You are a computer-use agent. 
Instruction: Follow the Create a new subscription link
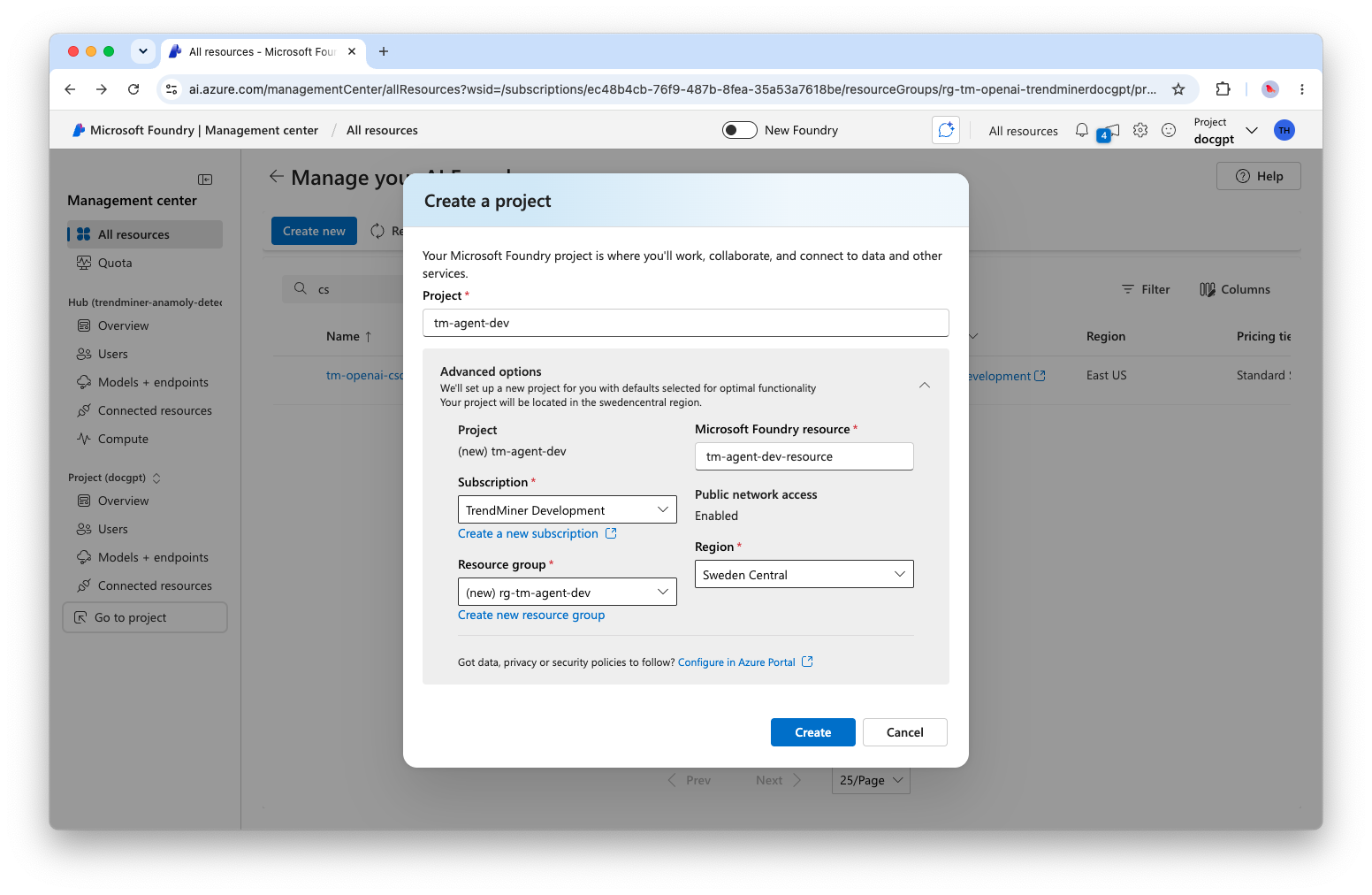537,533
